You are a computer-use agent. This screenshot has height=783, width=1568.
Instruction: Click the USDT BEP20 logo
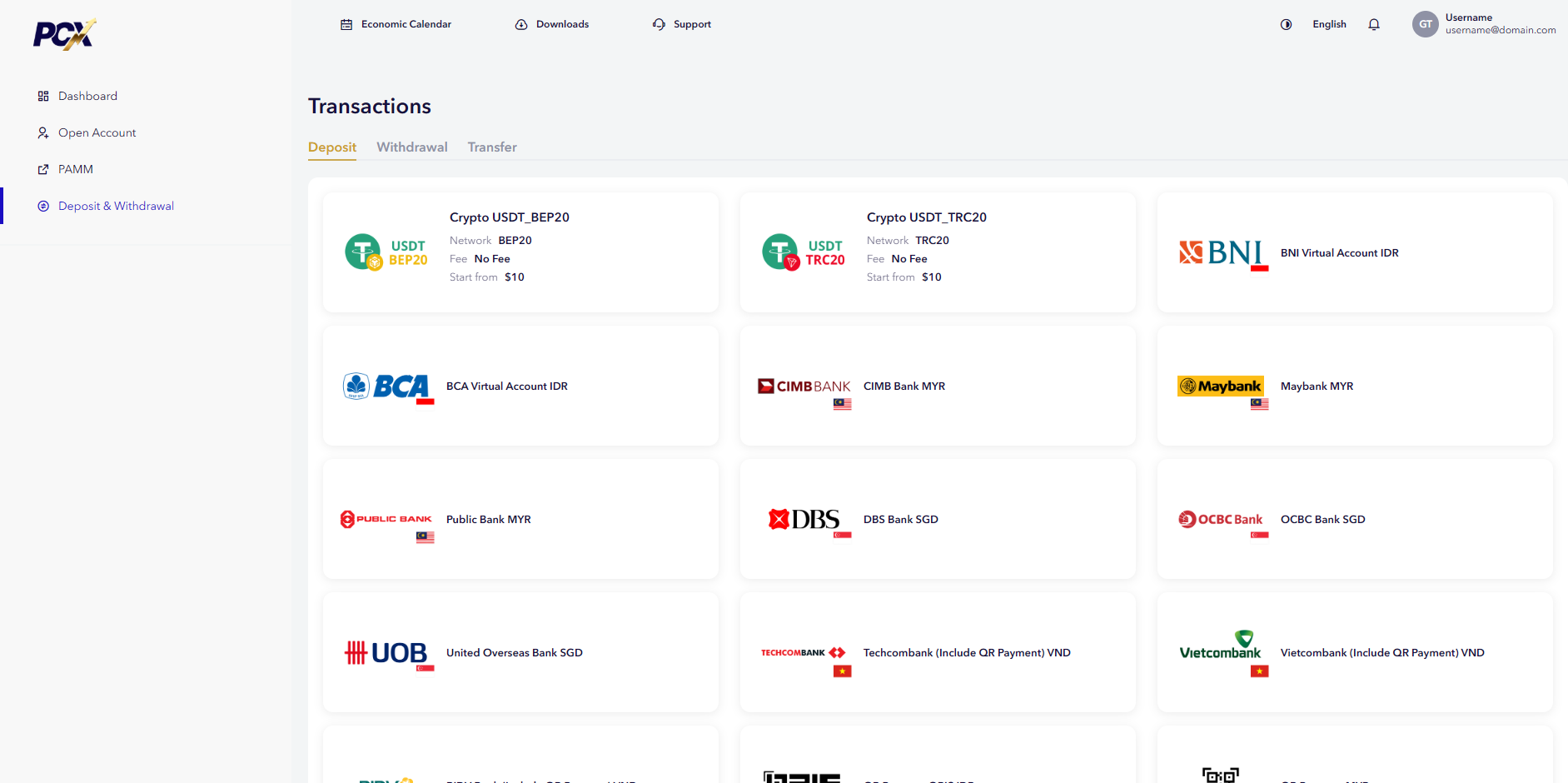(386, 252)
